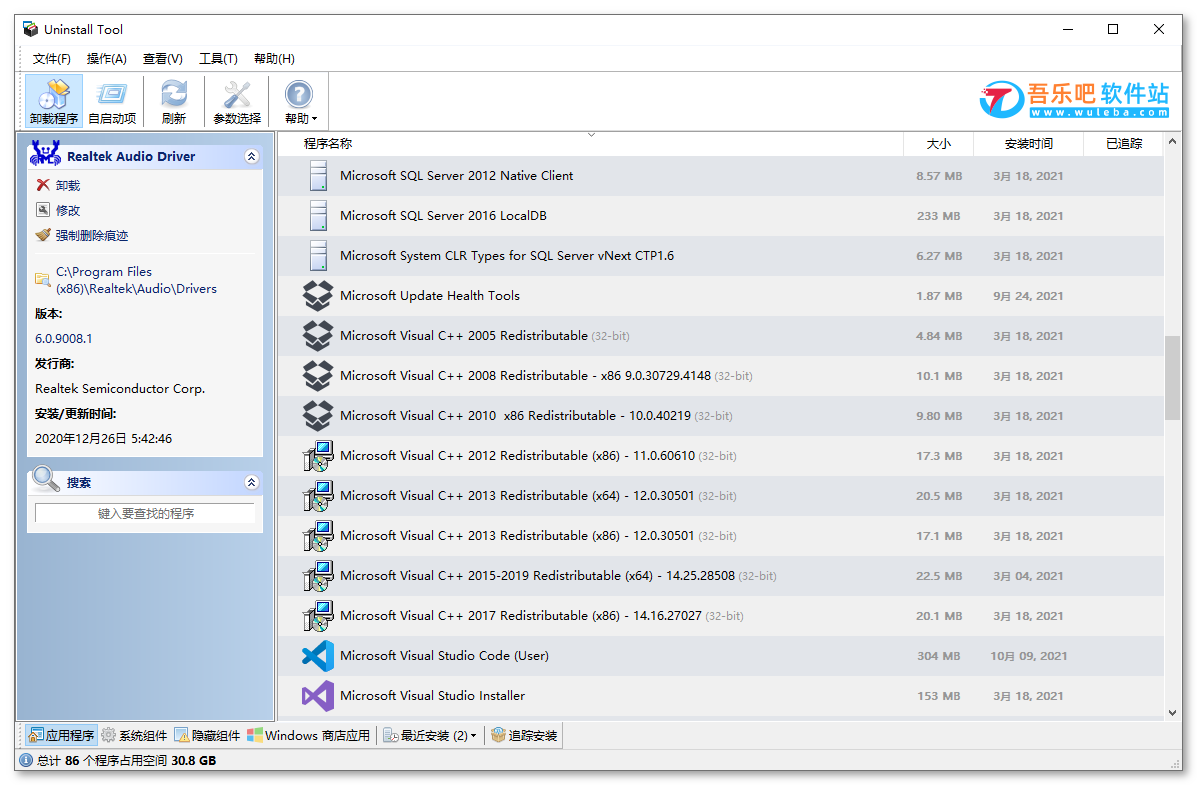This screenshot has width=1197, height=785.
Task: Select Microsoft Visual Studio Installer name
Action: (433, 696)
